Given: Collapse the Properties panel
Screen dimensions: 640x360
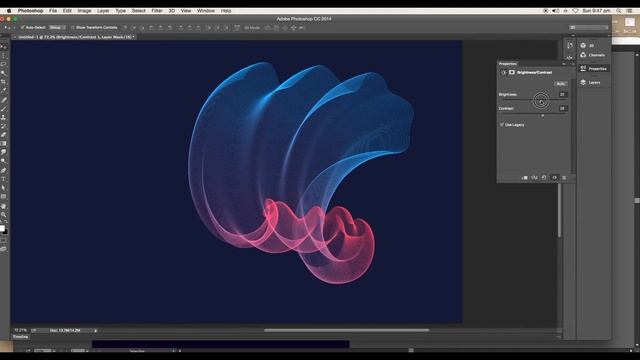Looking at the screenshot, I should (x=564, y=64).
